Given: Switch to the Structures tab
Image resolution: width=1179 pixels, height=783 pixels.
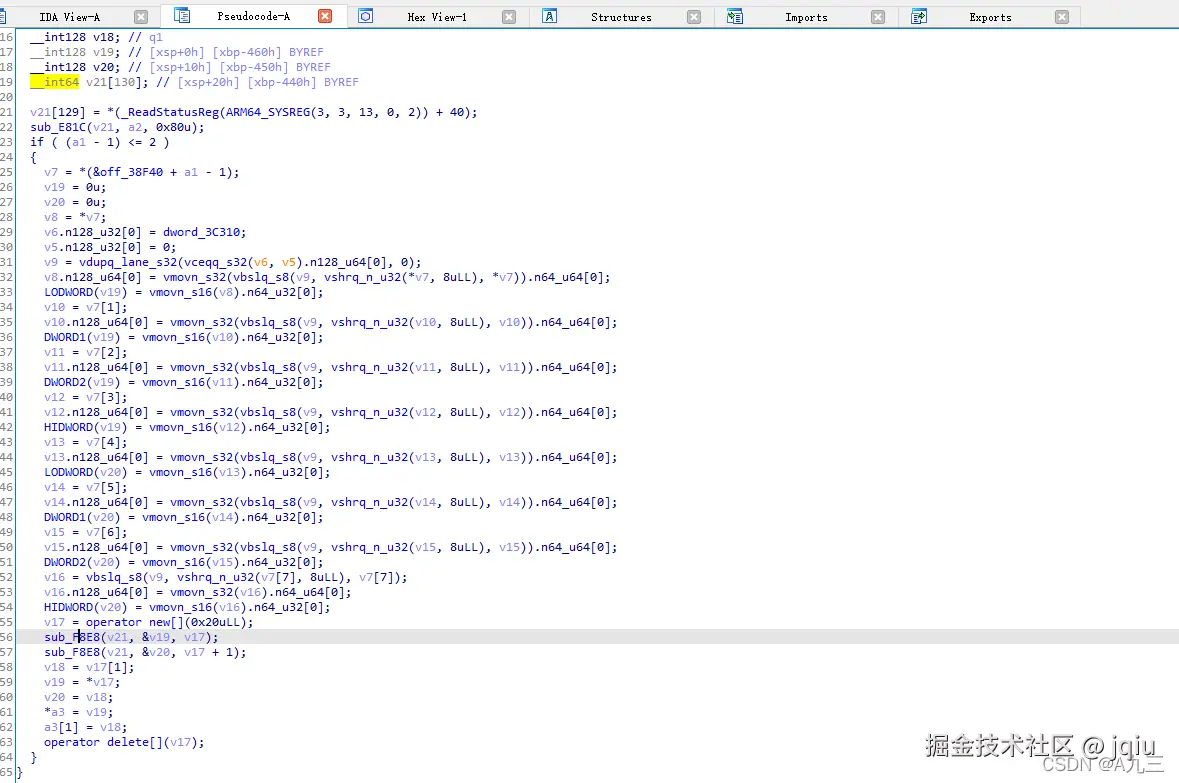Looking at the screenshot, I should pyautogui.click(x=621, y=17).
